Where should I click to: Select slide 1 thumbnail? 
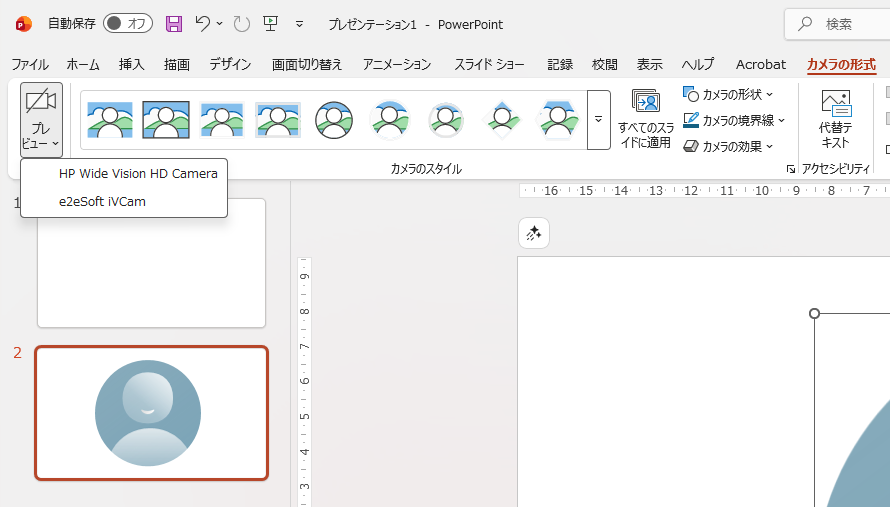pyautogui.click(x=152, y=263)
